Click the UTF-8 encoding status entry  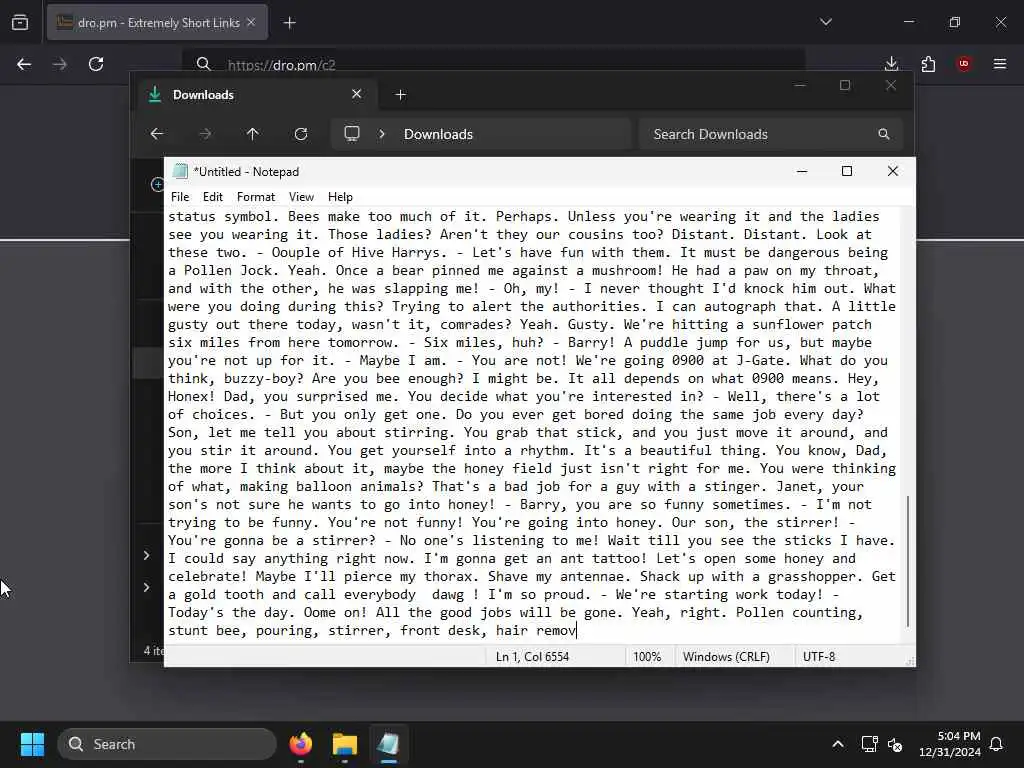click(x=819, y=656)
